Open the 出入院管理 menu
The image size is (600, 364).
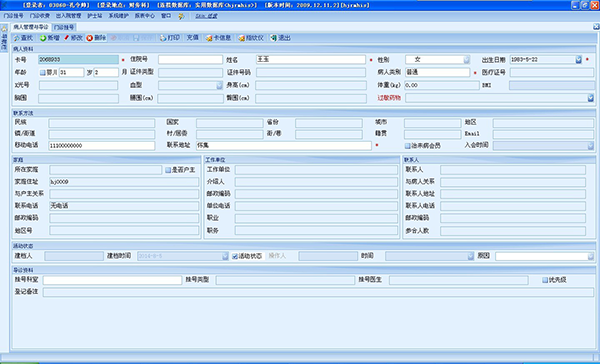tap(68, 16)
